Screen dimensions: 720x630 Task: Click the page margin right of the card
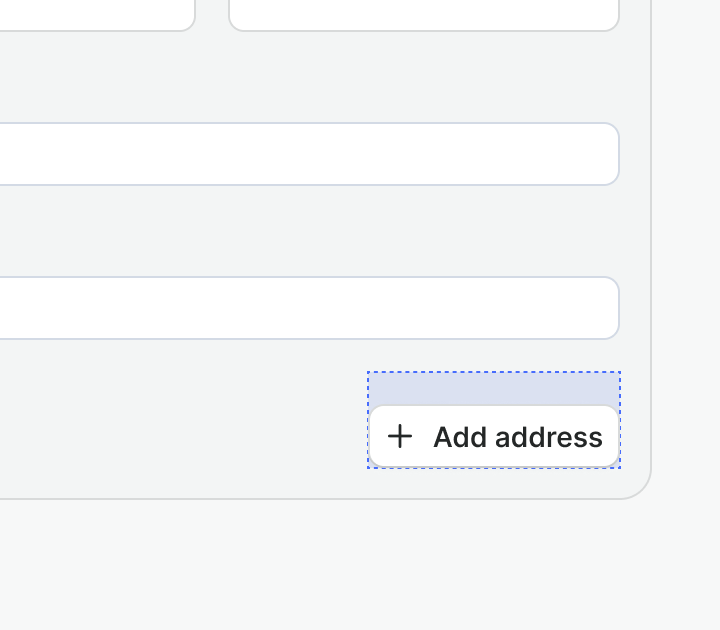(686, 250)
